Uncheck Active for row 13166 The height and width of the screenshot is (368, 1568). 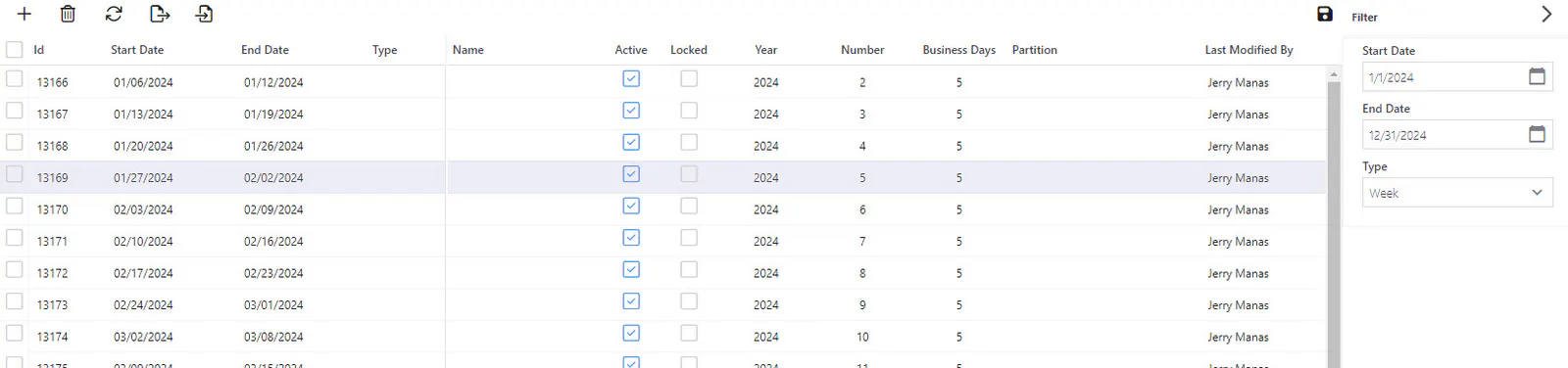tap(631, 78)
